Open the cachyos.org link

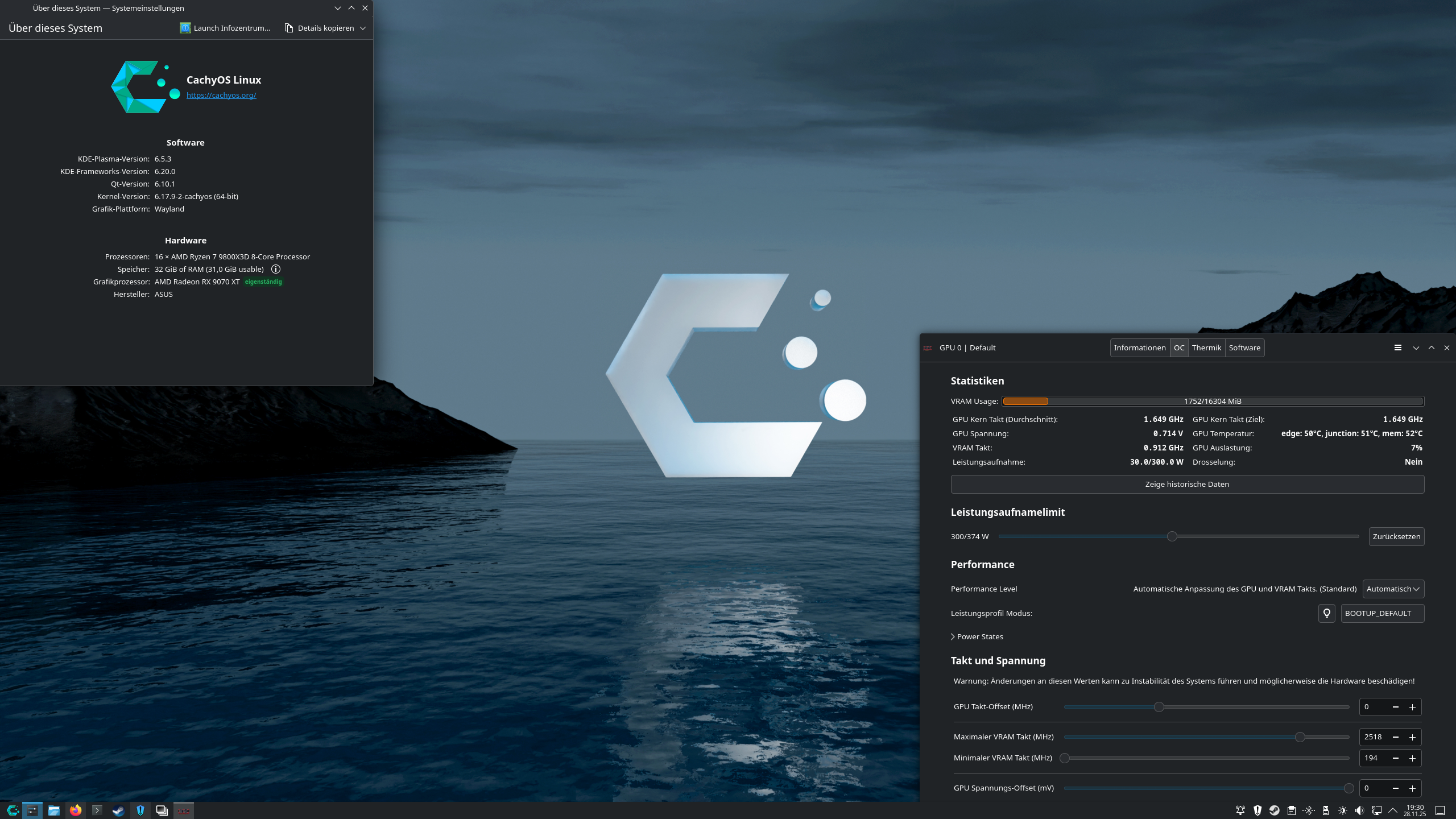[221, 95]
